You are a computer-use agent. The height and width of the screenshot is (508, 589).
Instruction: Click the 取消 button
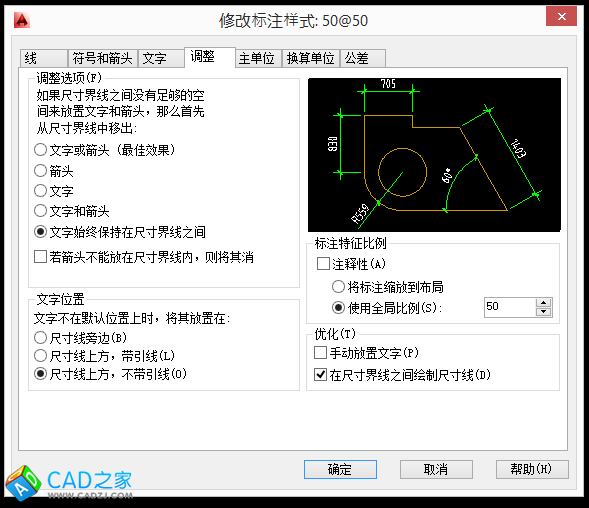436,469
